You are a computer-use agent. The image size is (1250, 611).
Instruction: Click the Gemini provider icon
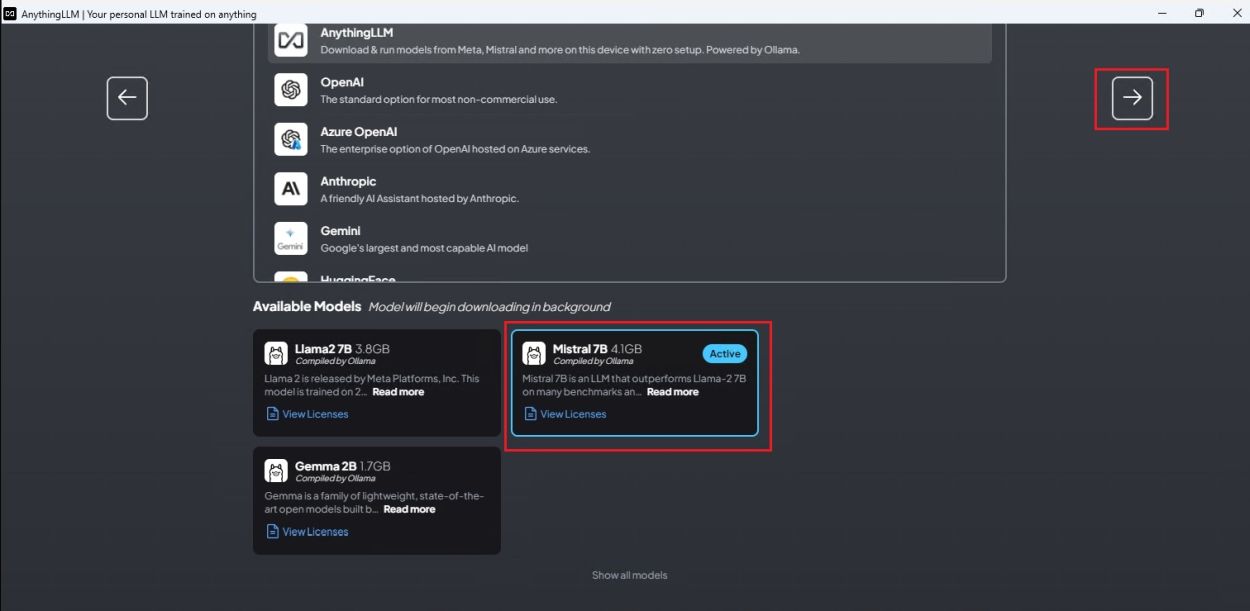[291, 238]
